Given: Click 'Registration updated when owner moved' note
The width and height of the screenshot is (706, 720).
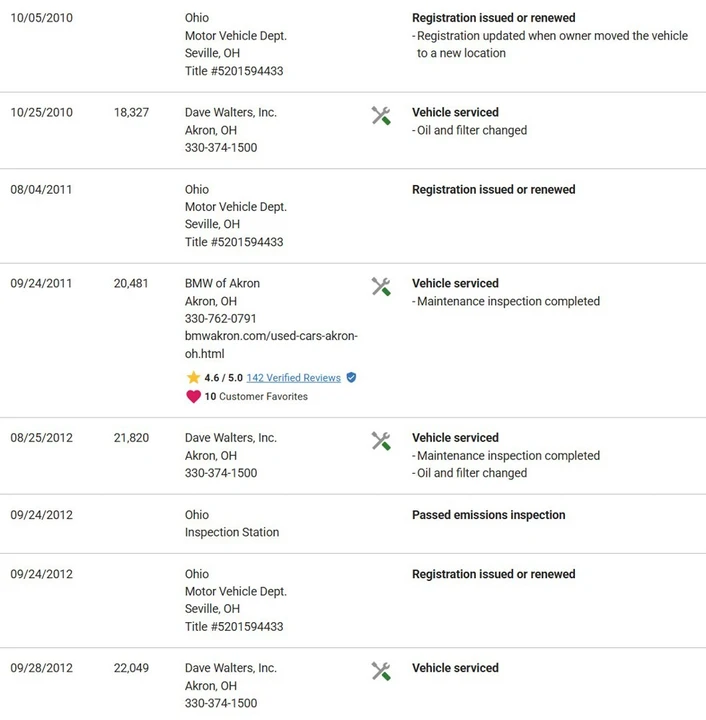Looking at the screenshot, I should coord(550,45).
